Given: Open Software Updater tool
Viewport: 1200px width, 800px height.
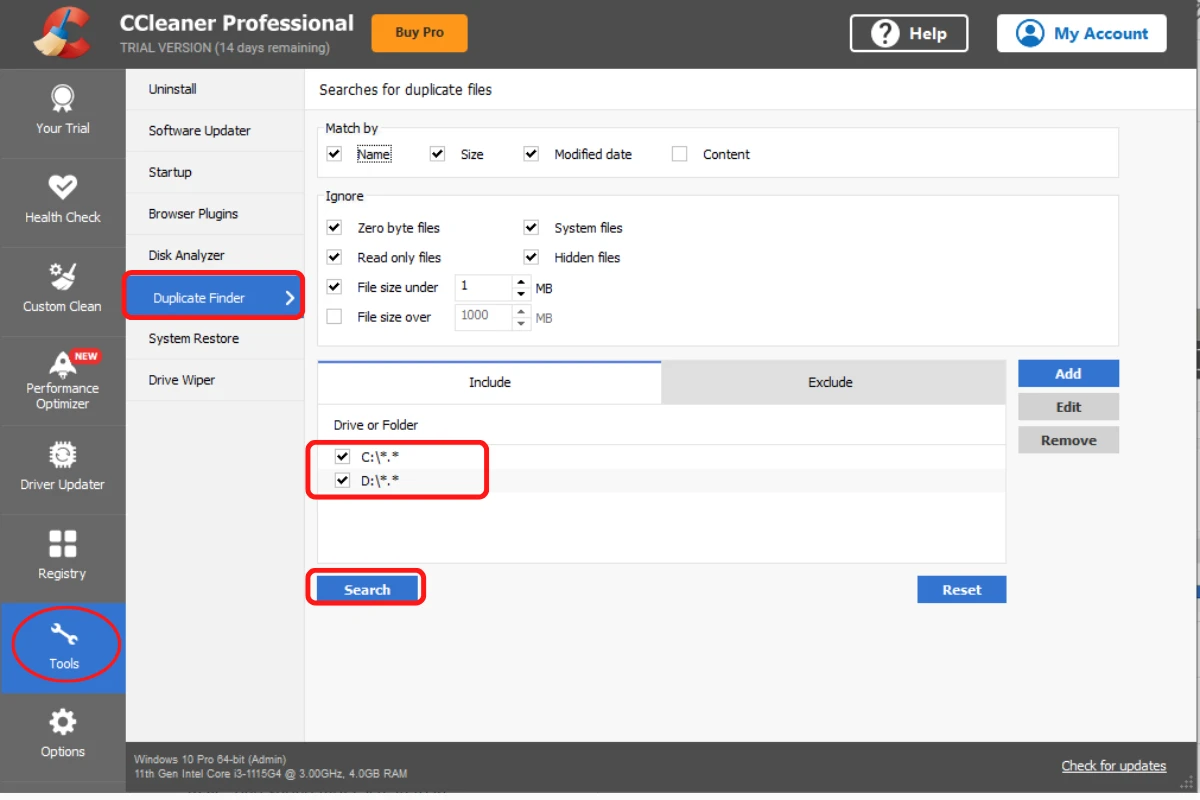Looking at the screenshot, I should tap(215, 131).
